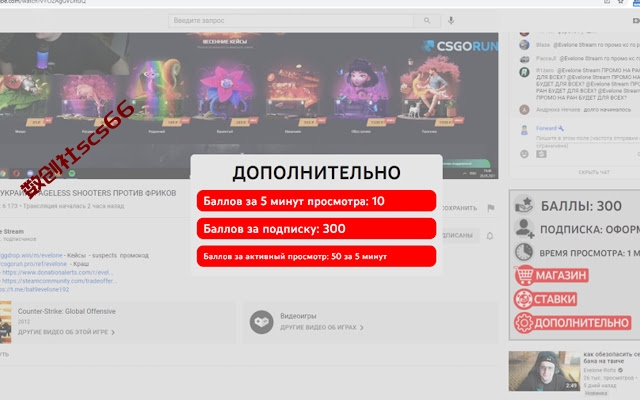The height and width of the screenshot is (400, 640).
Task: Click the Spotify icon in the streamed taskbar
Action: click(72, 173)
